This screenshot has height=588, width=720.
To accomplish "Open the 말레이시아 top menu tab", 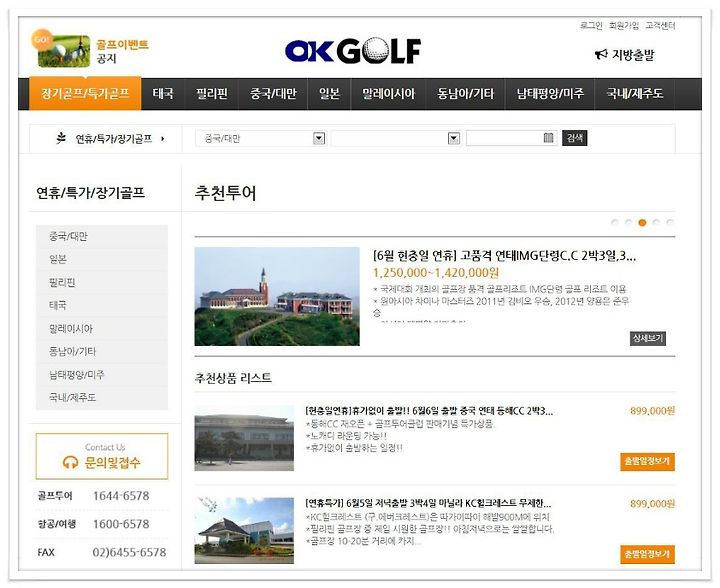I will (x=388, y=94).
